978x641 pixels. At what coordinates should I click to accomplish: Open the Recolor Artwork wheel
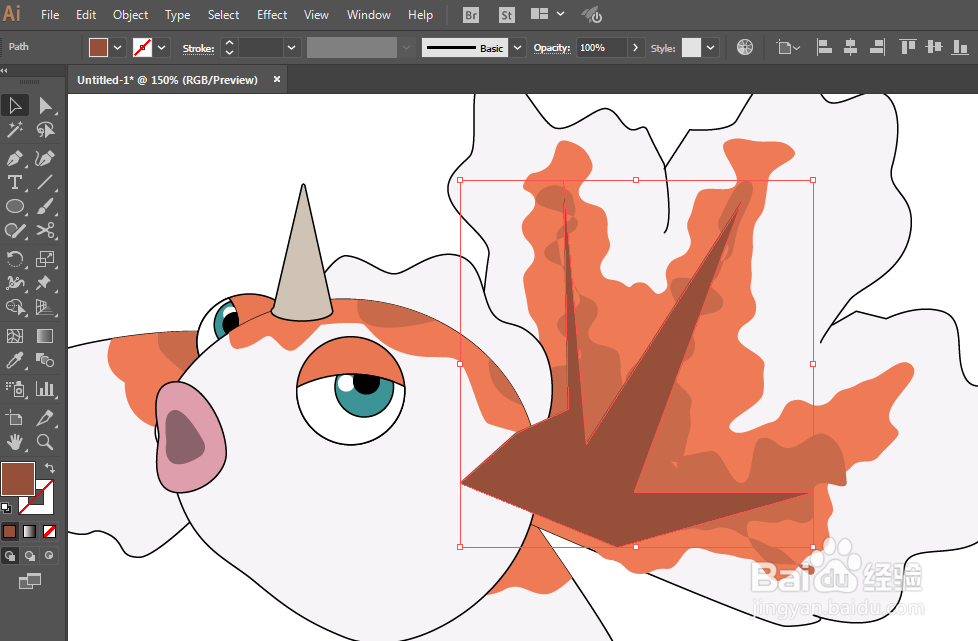point(745,47)
